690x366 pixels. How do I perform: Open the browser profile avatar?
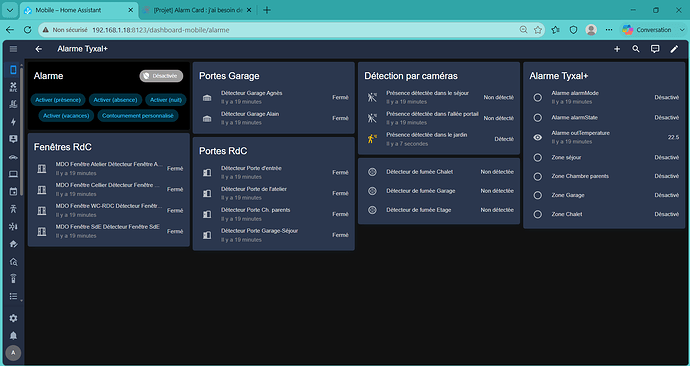pyautogui.click(x=591, y=30)
